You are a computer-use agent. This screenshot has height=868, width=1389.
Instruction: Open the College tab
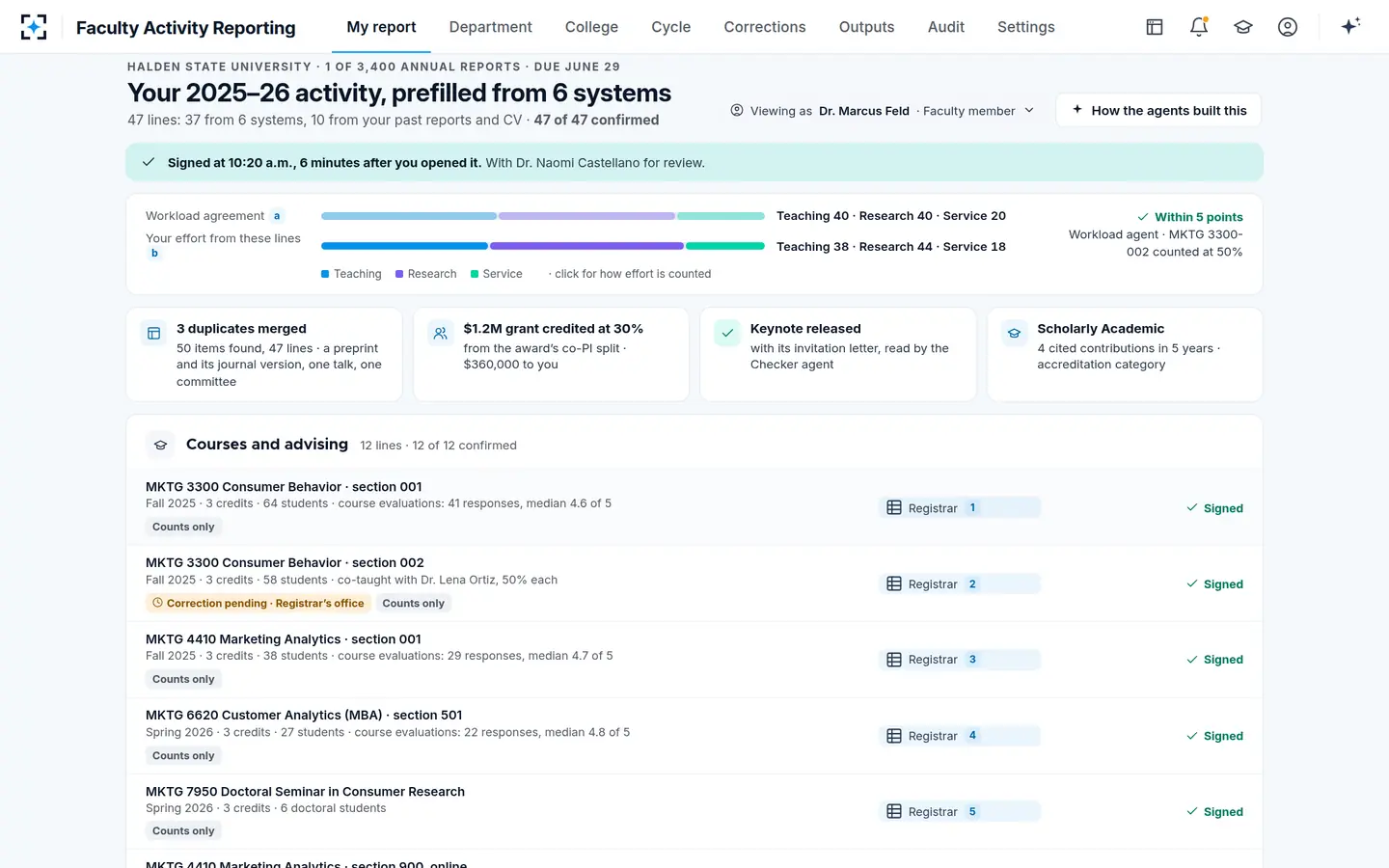pyautogui.click(x=591, y=27)
